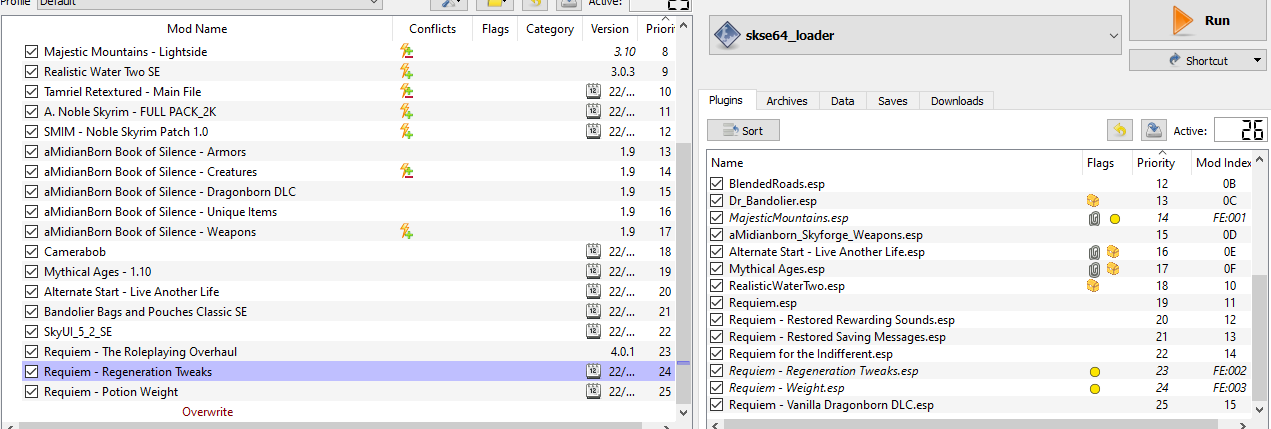This screenshot has height=429, width=1271.
Task: Sort mod list by Priority column header
Action: pyautogui.click(x=660, y=29)
